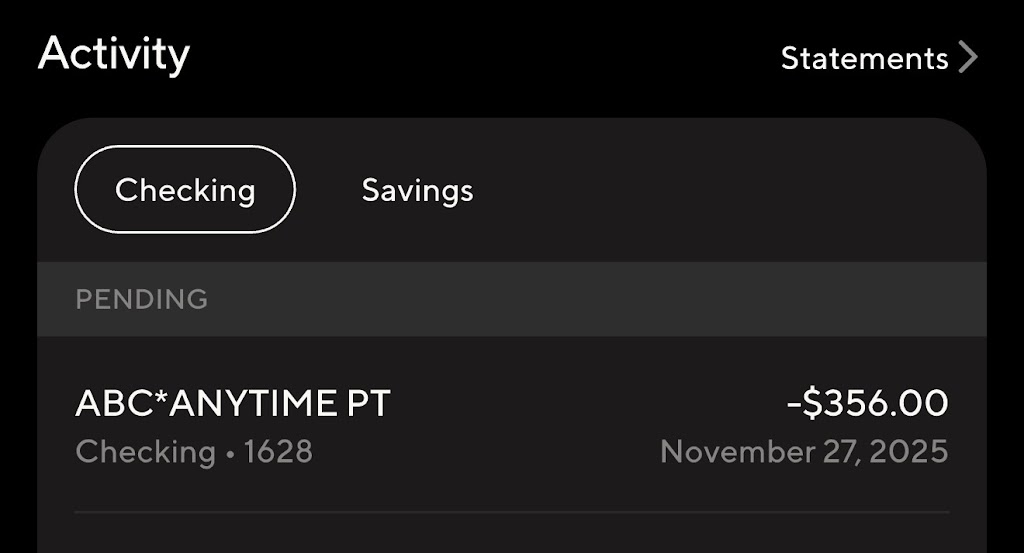
Task: Tap the -$356.00 transaction amount
Action: (867, 403)
